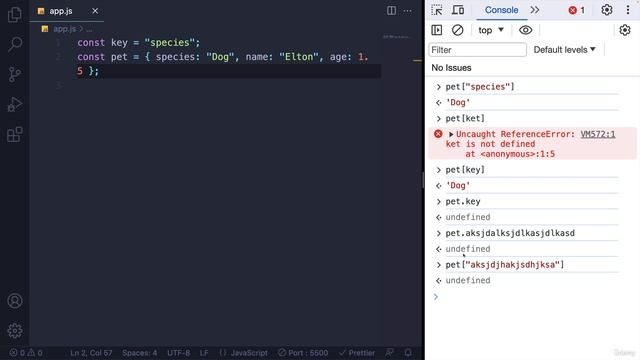Open errors and warnings in status bar
The width and height of the screenshot is (640, 360).
pos(26,353)
